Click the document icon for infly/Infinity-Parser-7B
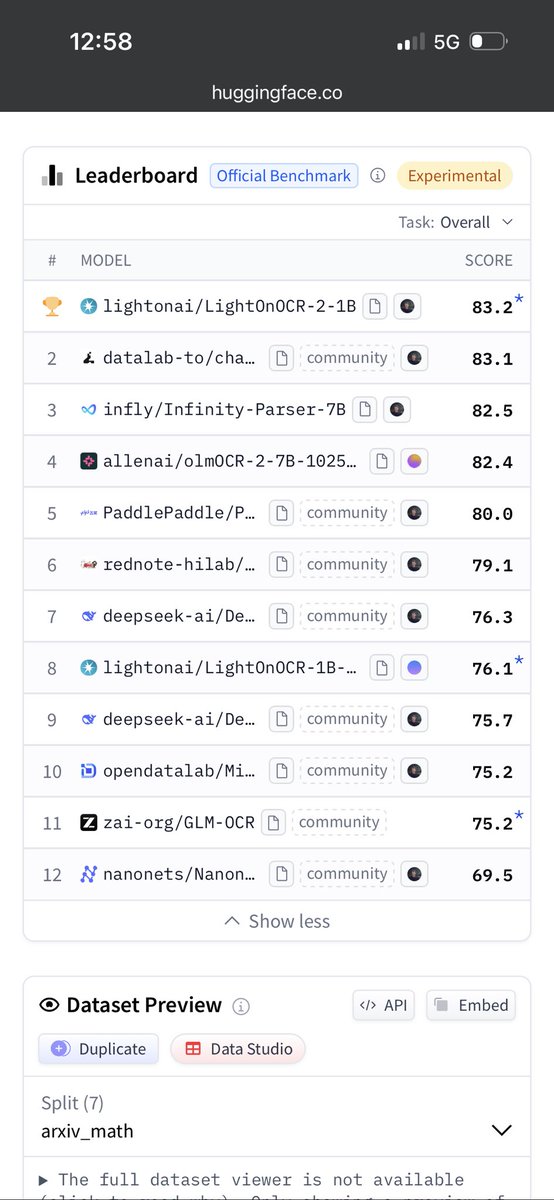554x1200 pixels. point(365,409)
